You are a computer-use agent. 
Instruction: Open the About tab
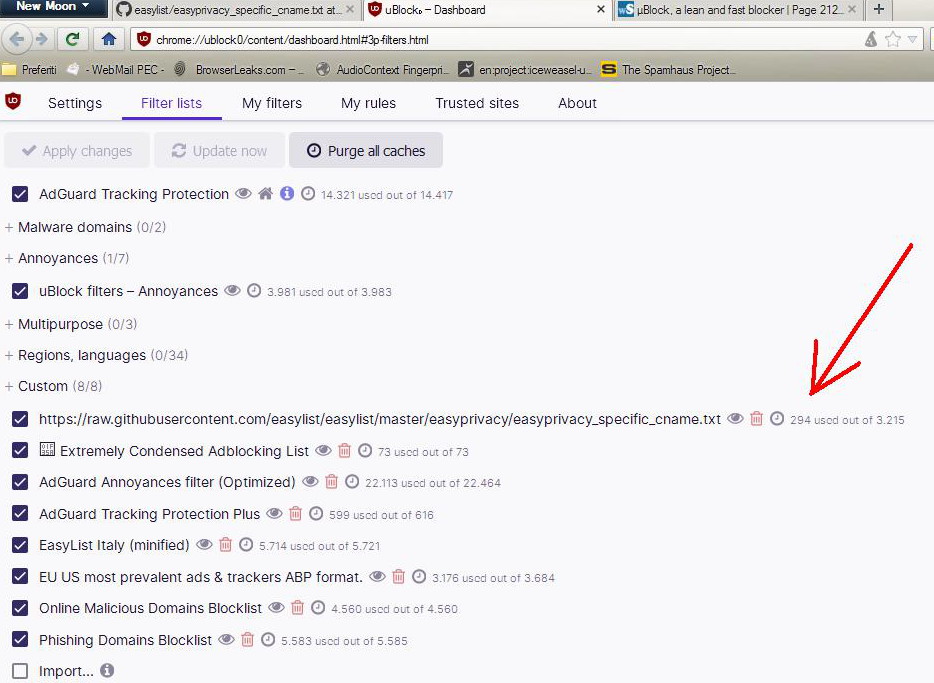(x=577, y=103)
